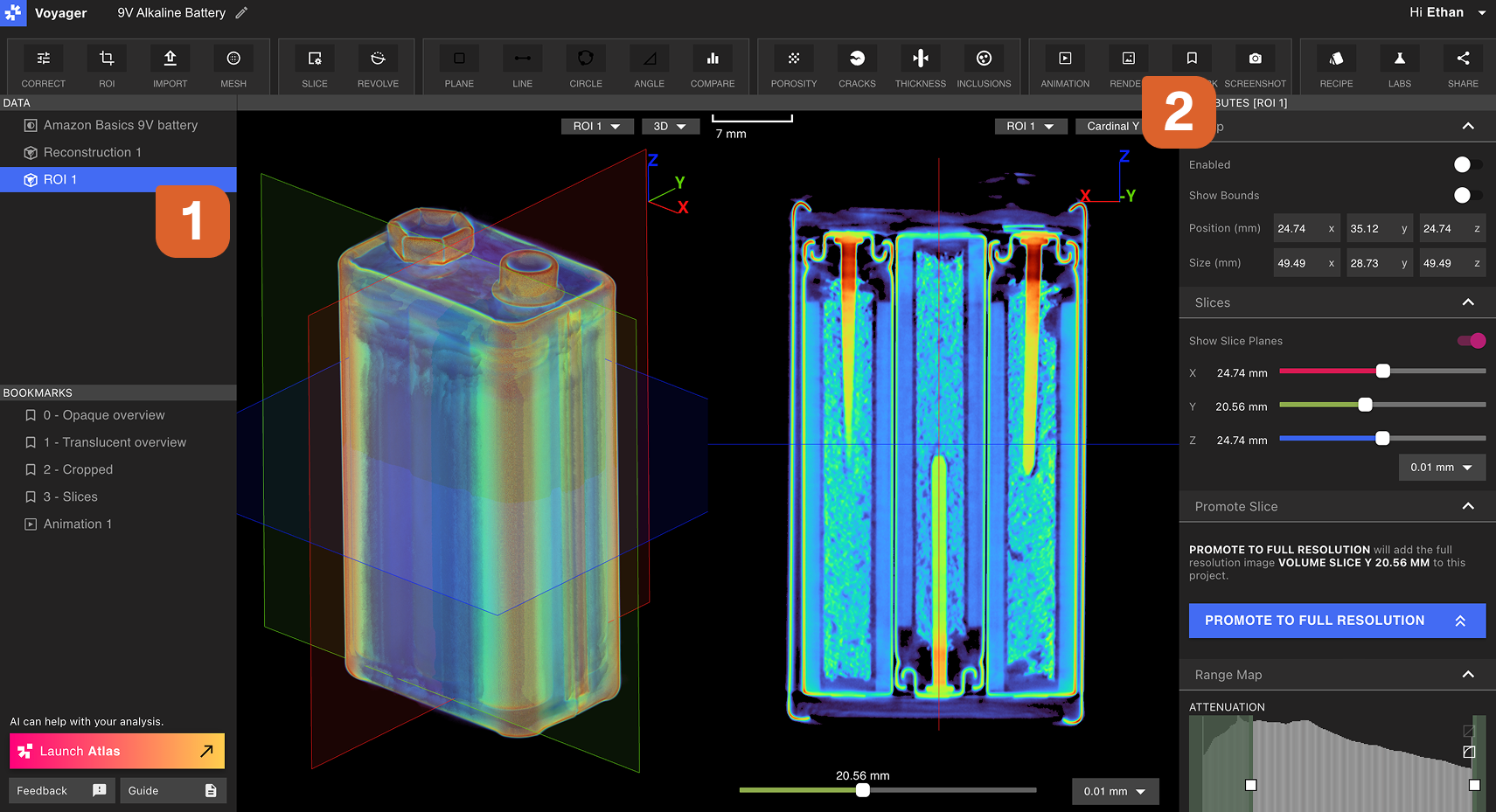The width and height of the screenshot is (1496, 812).
Task: Click the Y slice slider handle
Action: point(1365,405)
